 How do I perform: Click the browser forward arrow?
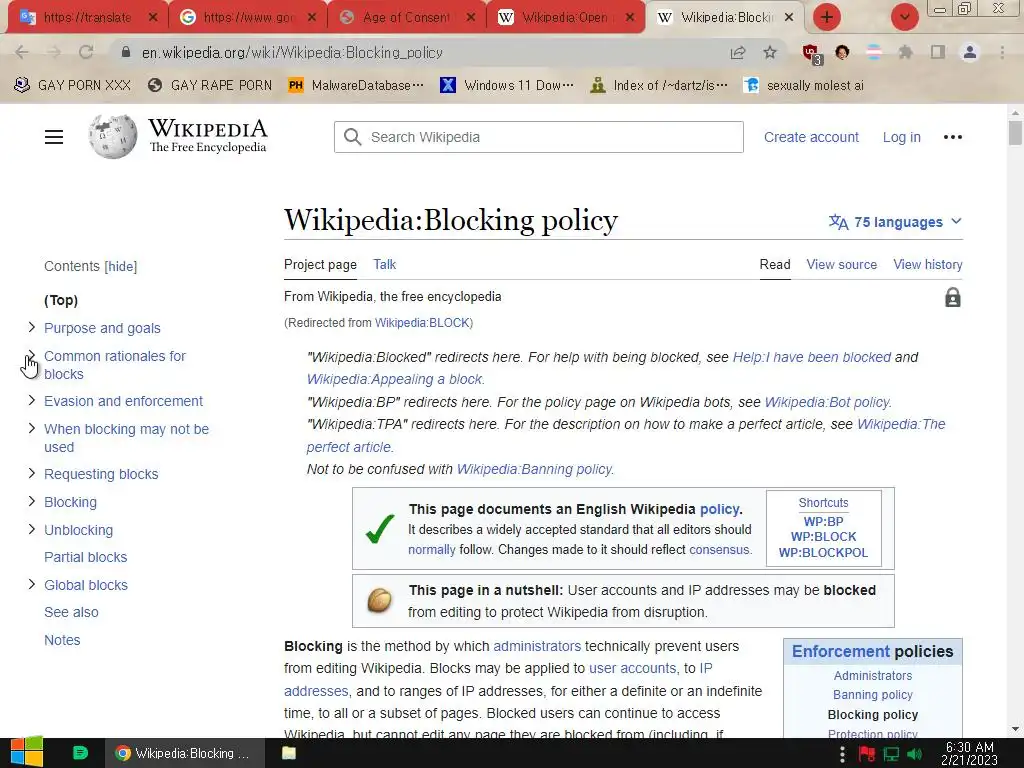pyautogui.click(x=54, y=52)
